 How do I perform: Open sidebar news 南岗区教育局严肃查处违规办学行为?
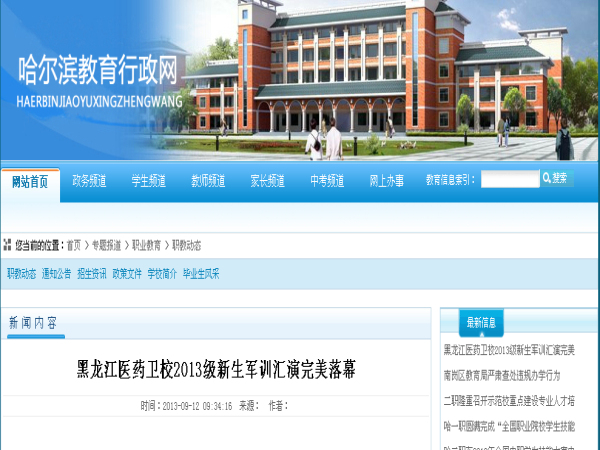(x=502, y=375)
